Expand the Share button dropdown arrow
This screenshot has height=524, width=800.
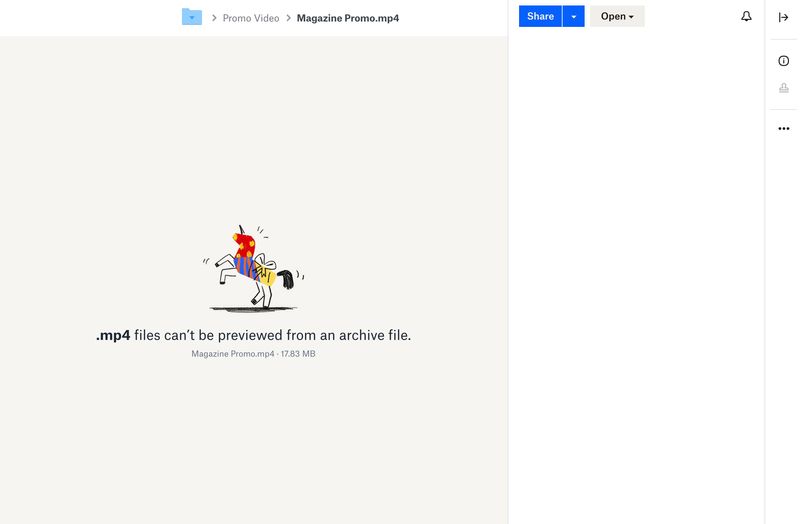click(573, 17)
